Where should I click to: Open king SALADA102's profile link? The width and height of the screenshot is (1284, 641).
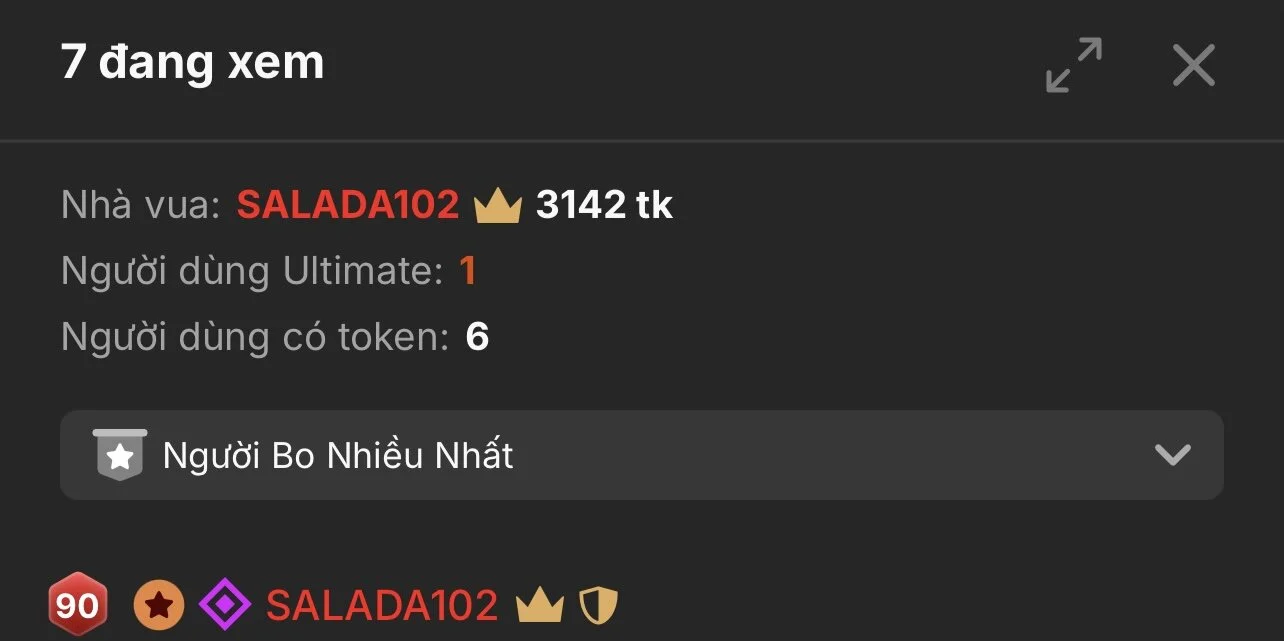[x=347, y=205]
